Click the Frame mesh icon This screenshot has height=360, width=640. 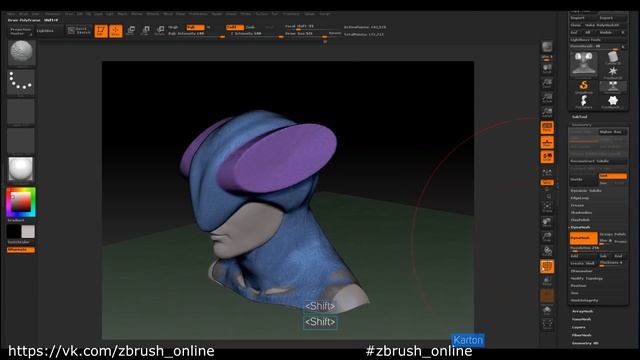pos(547,207)
